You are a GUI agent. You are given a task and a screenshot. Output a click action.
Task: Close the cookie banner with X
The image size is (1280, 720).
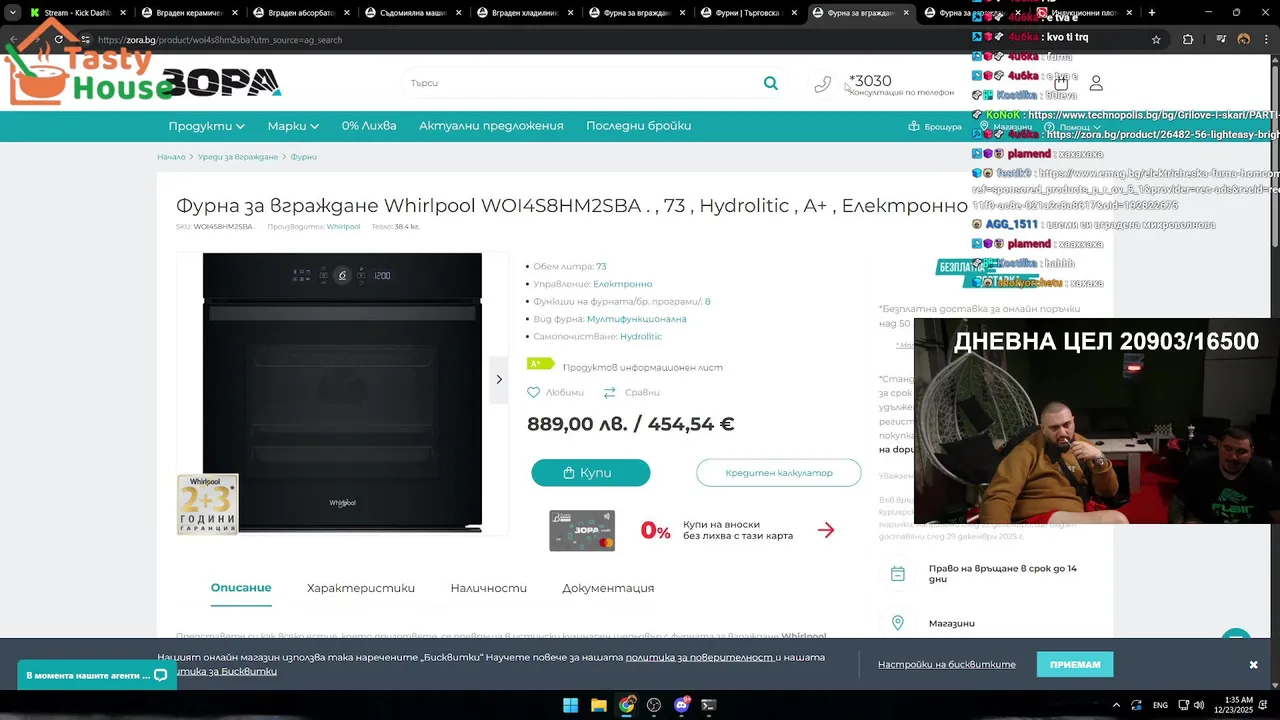pyautogui.click(x=1253, y=665)
